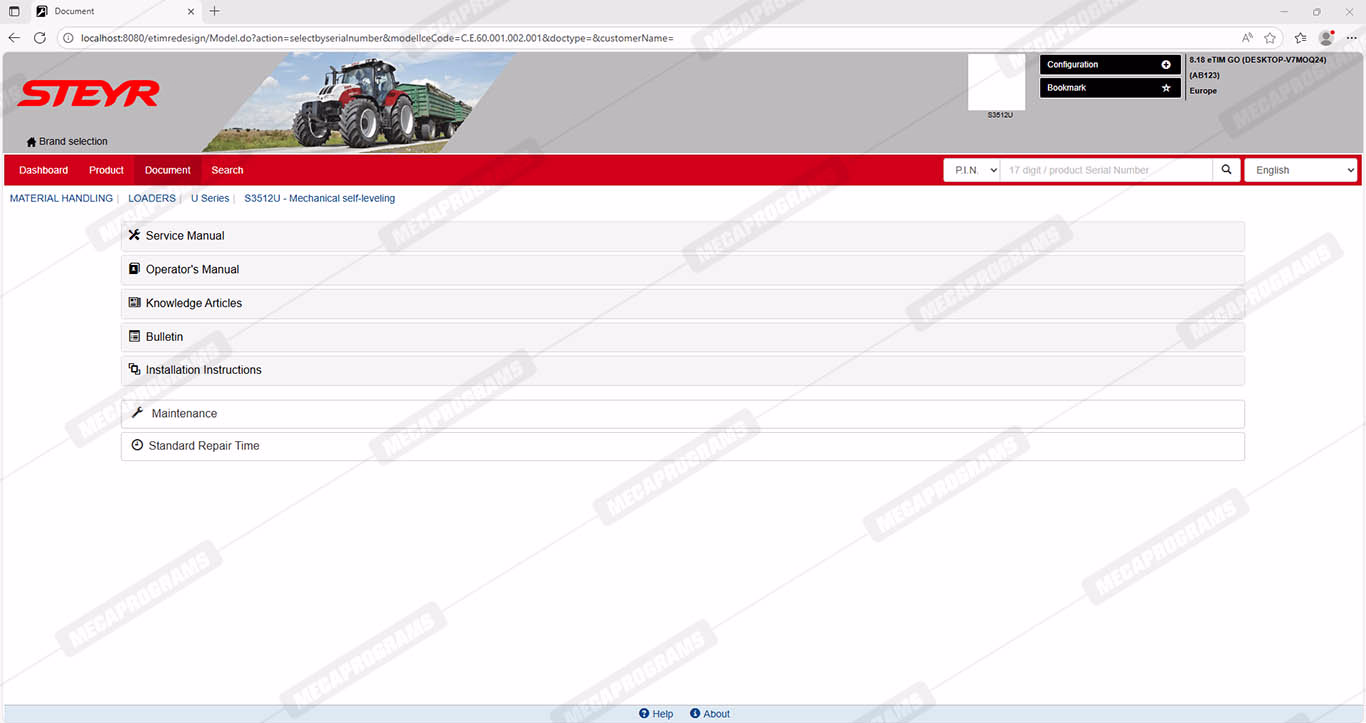The width and height of the screenshot is (1366, 723).
Task: Click the Configuration plus icon
Action: (1165, 65)
